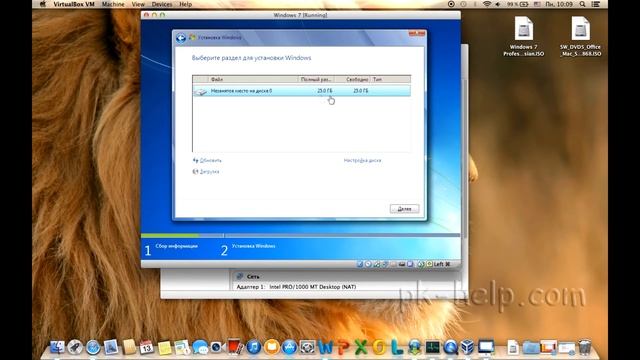Image resolution: width=640 pixels, height=360 pixels.
Task: Open VirtualBox cube icon from the Dock
Action: (468, 347)
